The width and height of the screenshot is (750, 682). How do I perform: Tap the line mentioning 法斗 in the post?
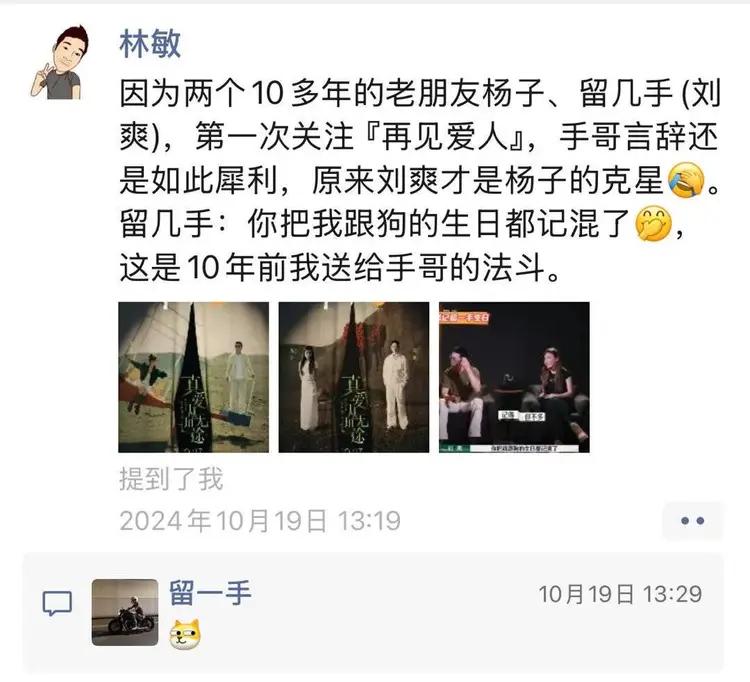pos(340,267)
